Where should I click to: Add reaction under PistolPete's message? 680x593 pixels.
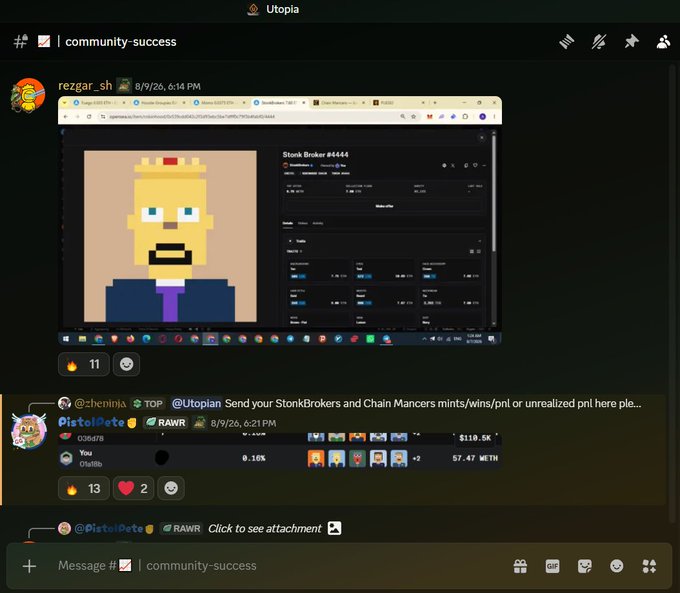coord(171,488)
